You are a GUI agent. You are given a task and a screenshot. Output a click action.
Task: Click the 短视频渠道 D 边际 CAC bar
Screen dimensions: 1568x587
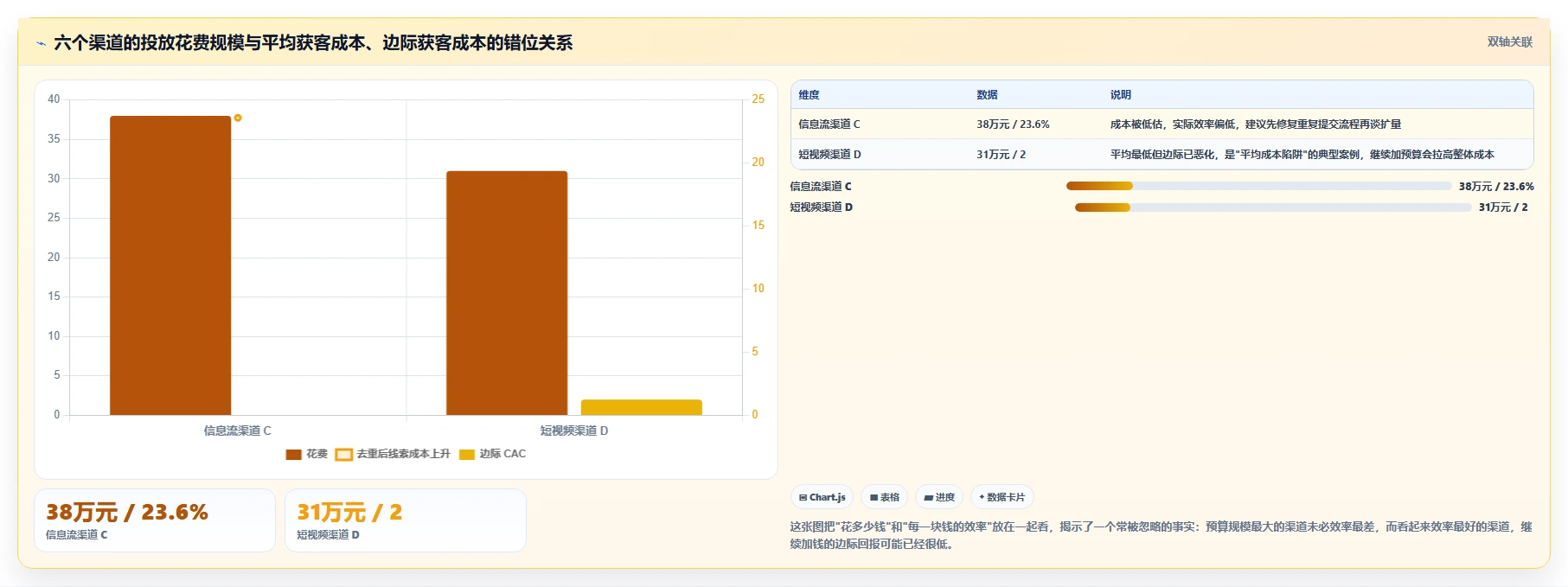pyautogui.click(x=642, y=407)
